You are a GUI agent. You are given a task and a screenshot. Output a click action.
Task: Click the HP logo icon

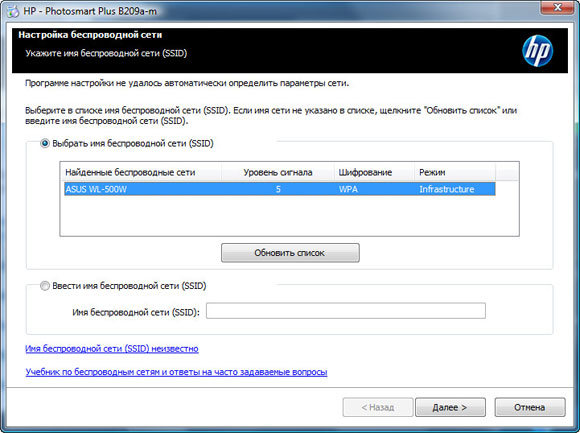[537, 51]
